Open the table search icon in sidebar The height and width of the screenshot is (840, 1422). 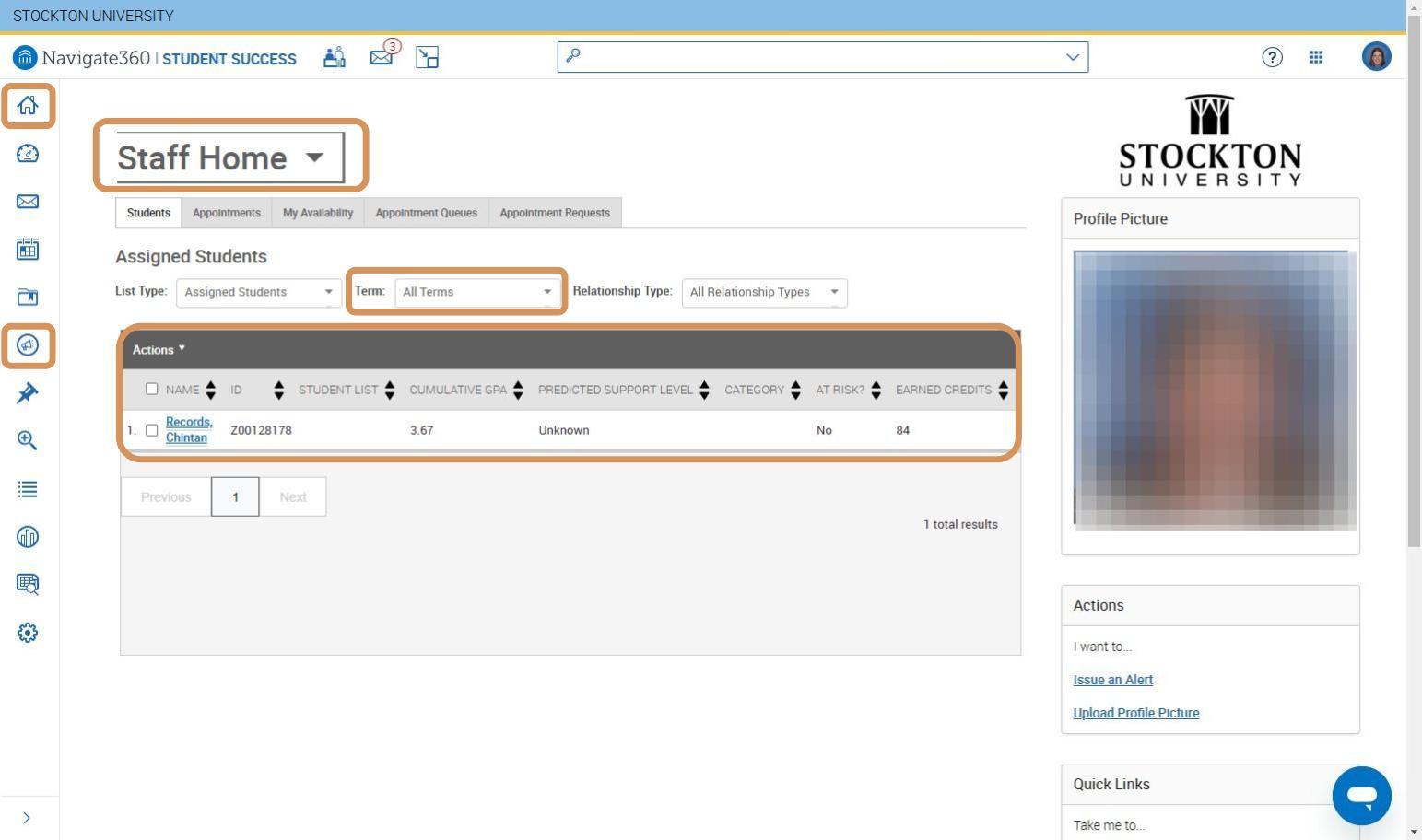[x=28, y=584]
